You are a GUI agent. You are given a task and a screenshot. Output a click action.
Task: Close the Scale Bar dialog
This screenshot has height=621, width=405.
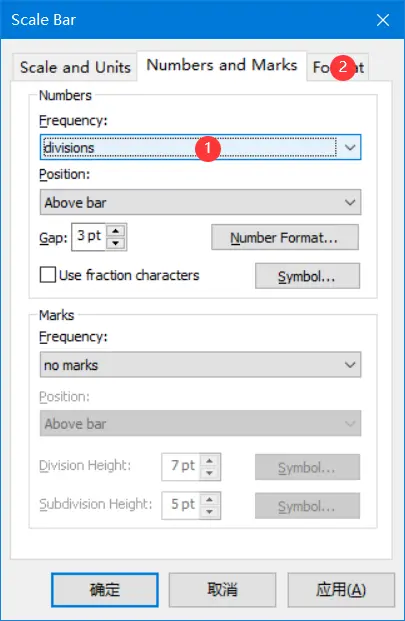383,20
